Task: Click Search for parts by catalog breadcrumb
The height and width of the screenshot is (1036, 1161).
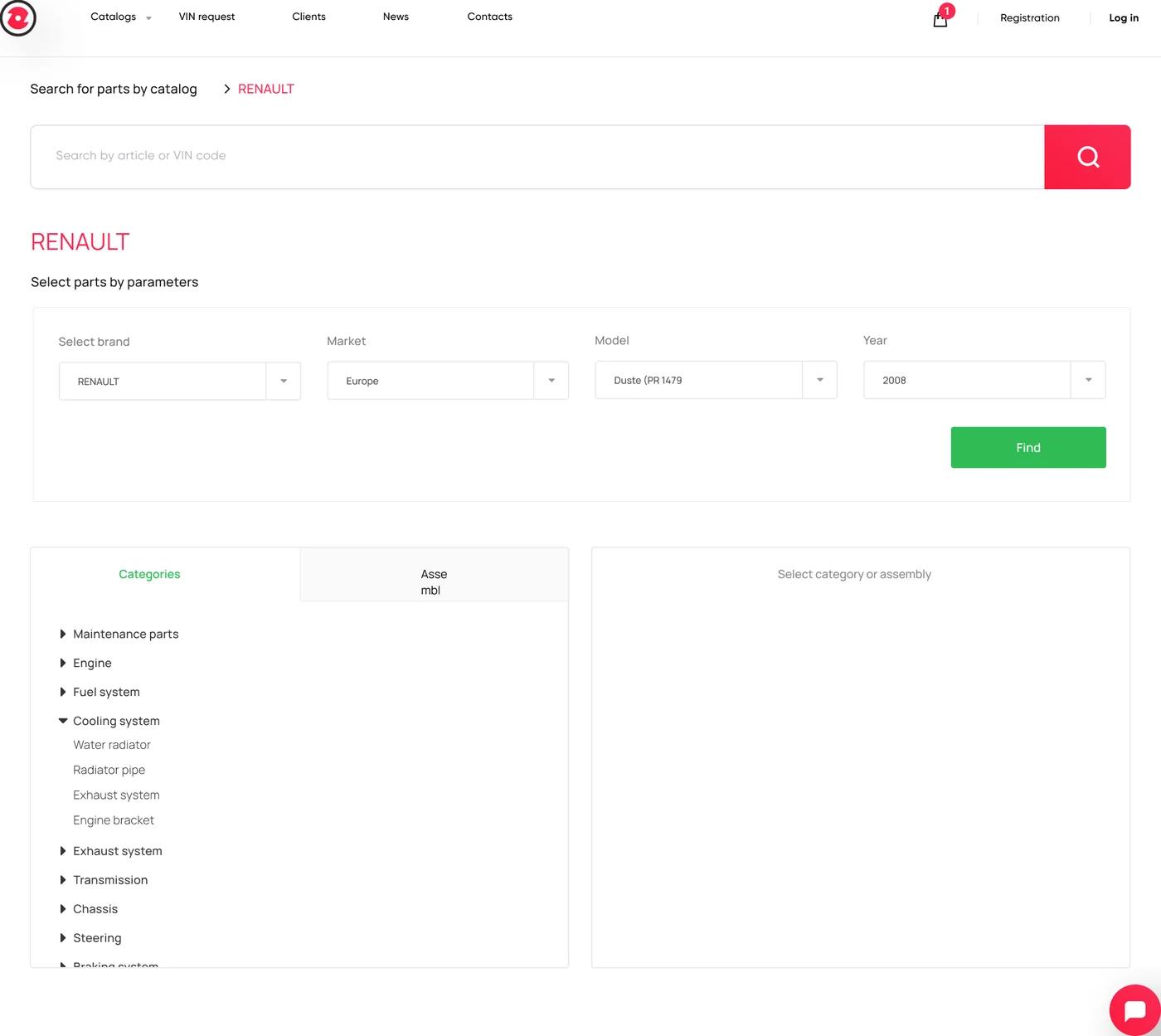Action: pyautogui.click(x=114, y=89)
